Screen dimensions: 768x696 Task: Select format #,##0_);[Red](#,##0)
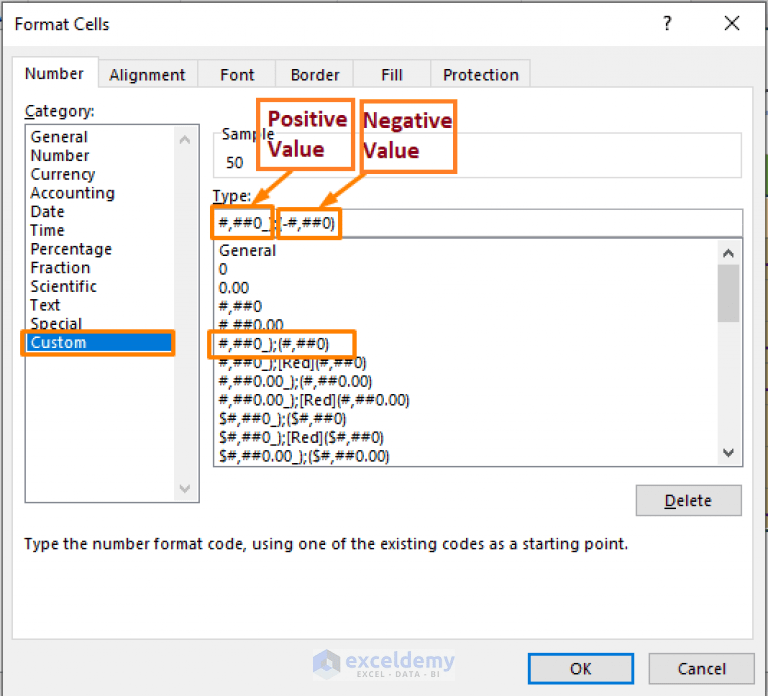[292, 362]
